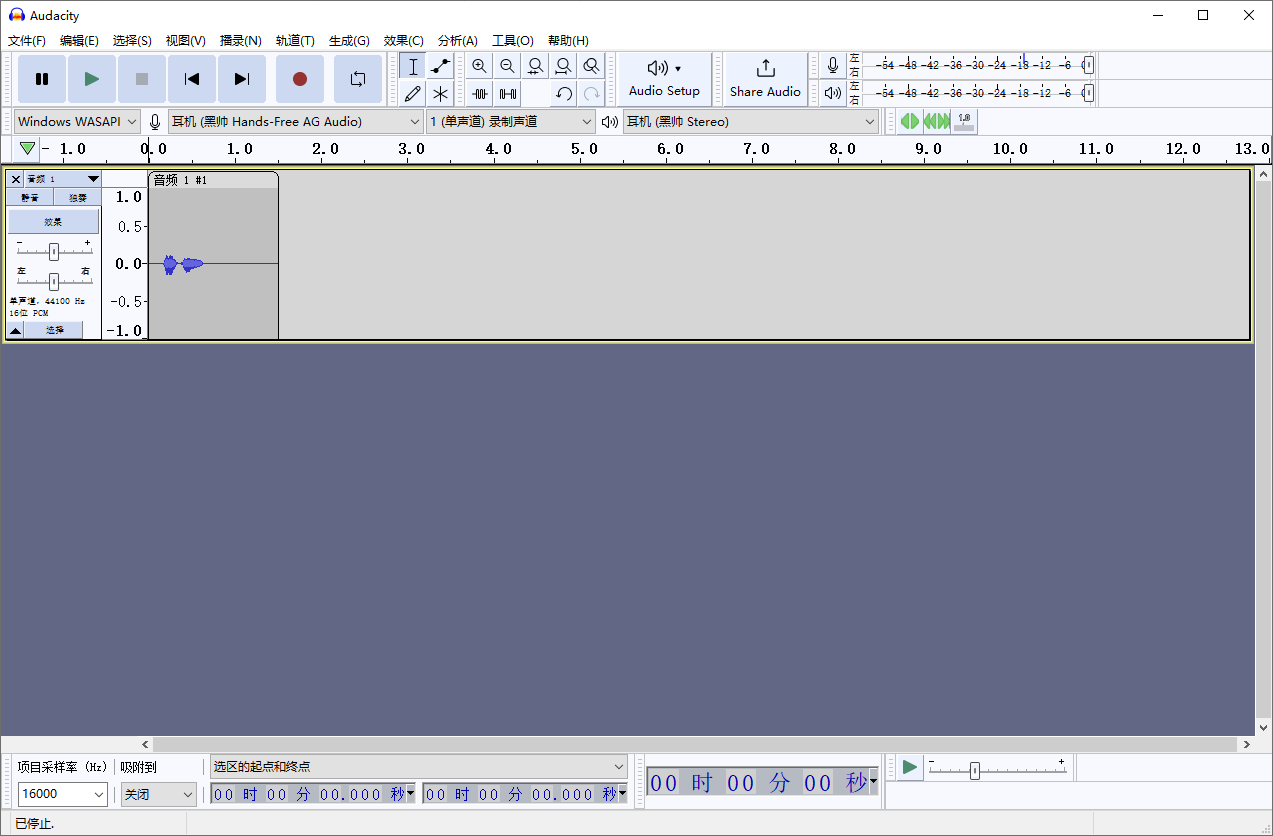Open the 选区的起点和终点 selection mode dropdown
This screenshot has width=1273, height=836.
(418, 767)
